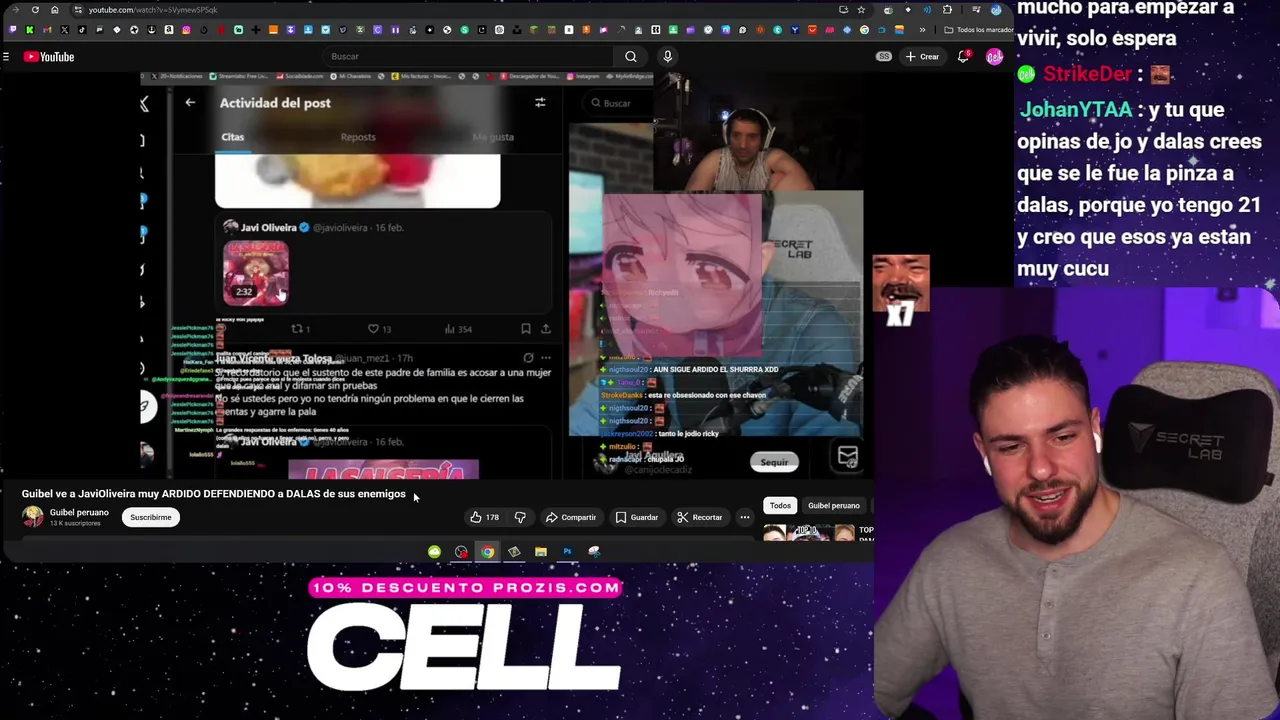Screen dimensions: 1280x720
Task: Open the Compartir share dialog
Action: point(571,517)
